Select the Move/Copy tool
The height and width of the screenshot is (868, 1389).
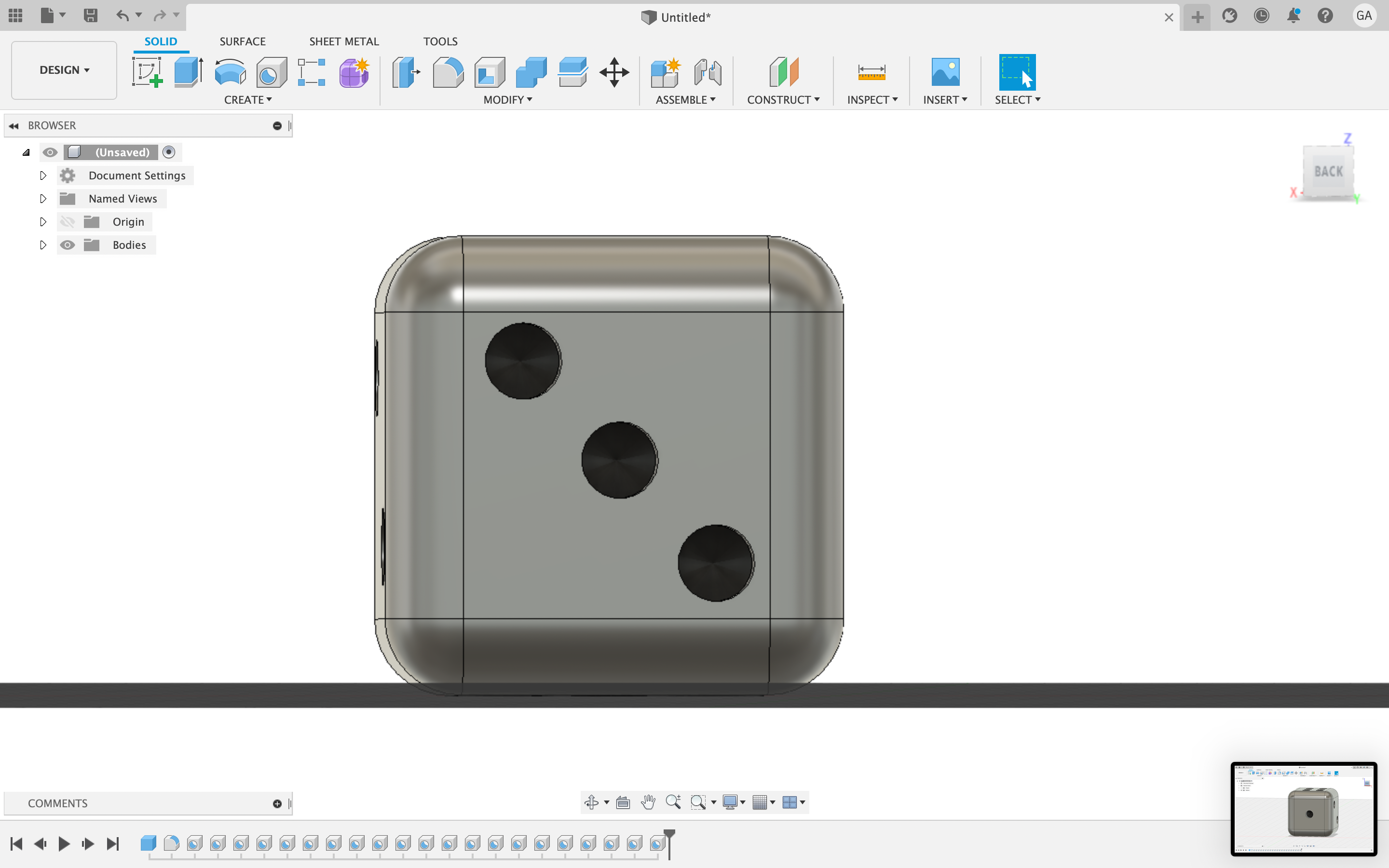tap(613, 72)
